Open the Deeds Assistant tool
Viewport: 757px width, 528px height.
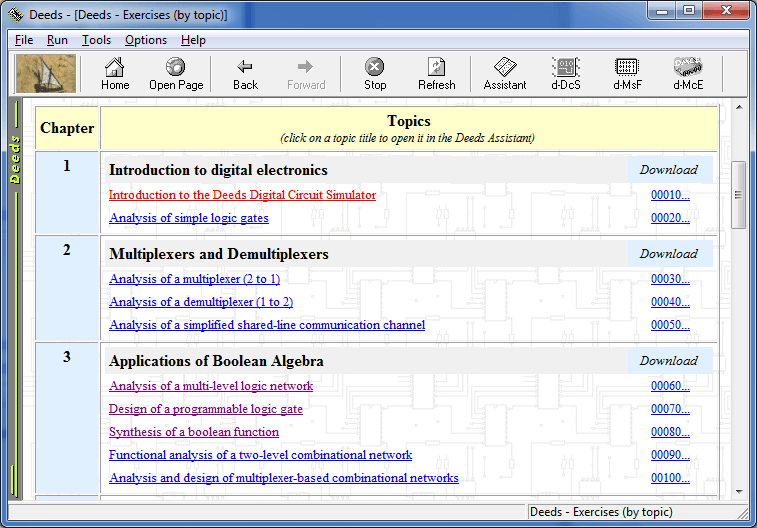505,74
